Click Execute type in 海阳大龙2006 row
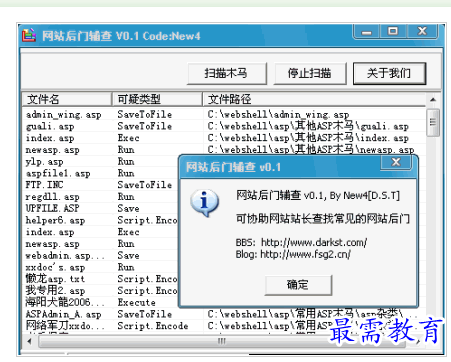 tap(137, 302)
